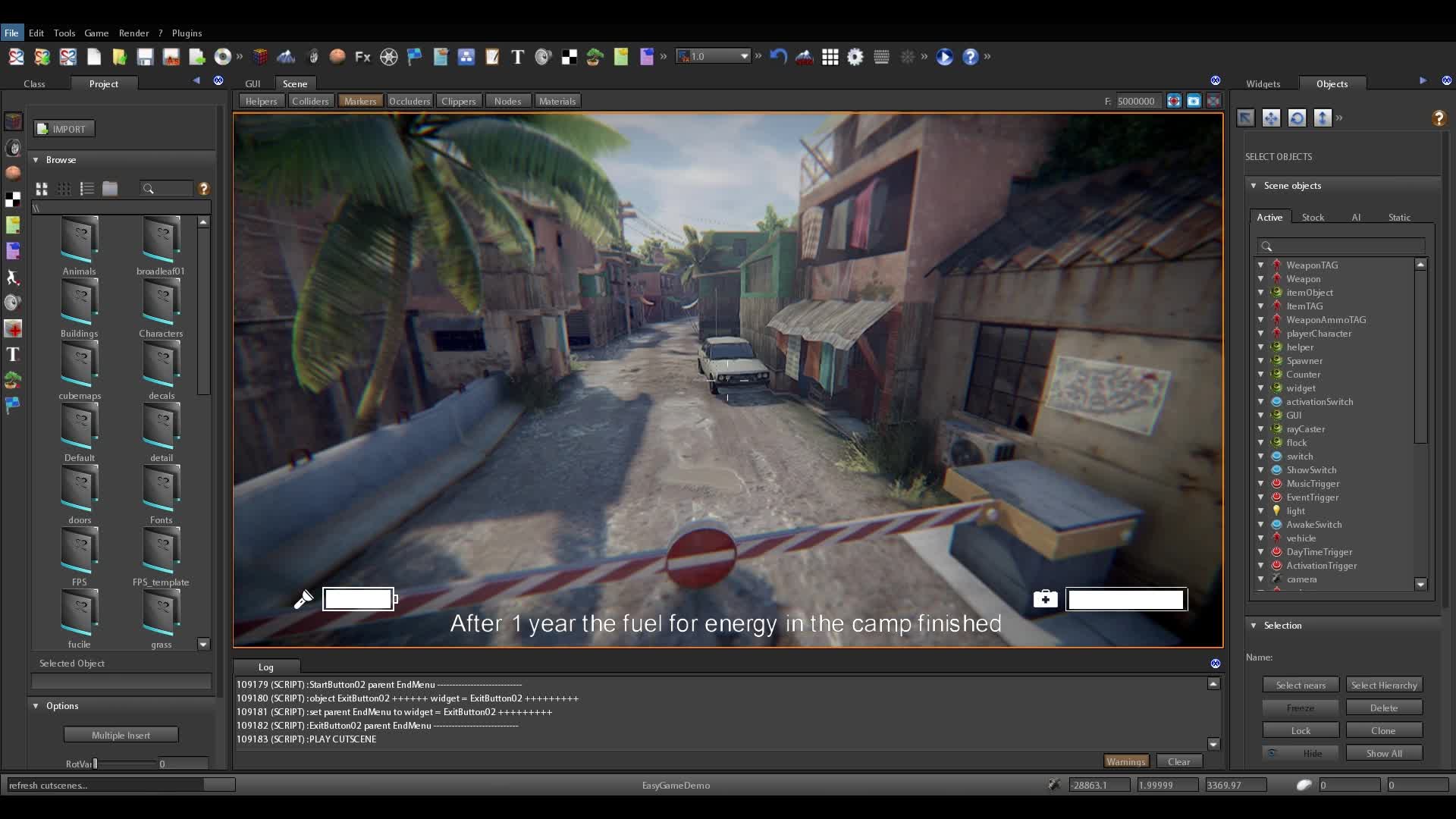Toggle the Markers display filter
Screen dimensions: 1456x819
tap(359, 101)
